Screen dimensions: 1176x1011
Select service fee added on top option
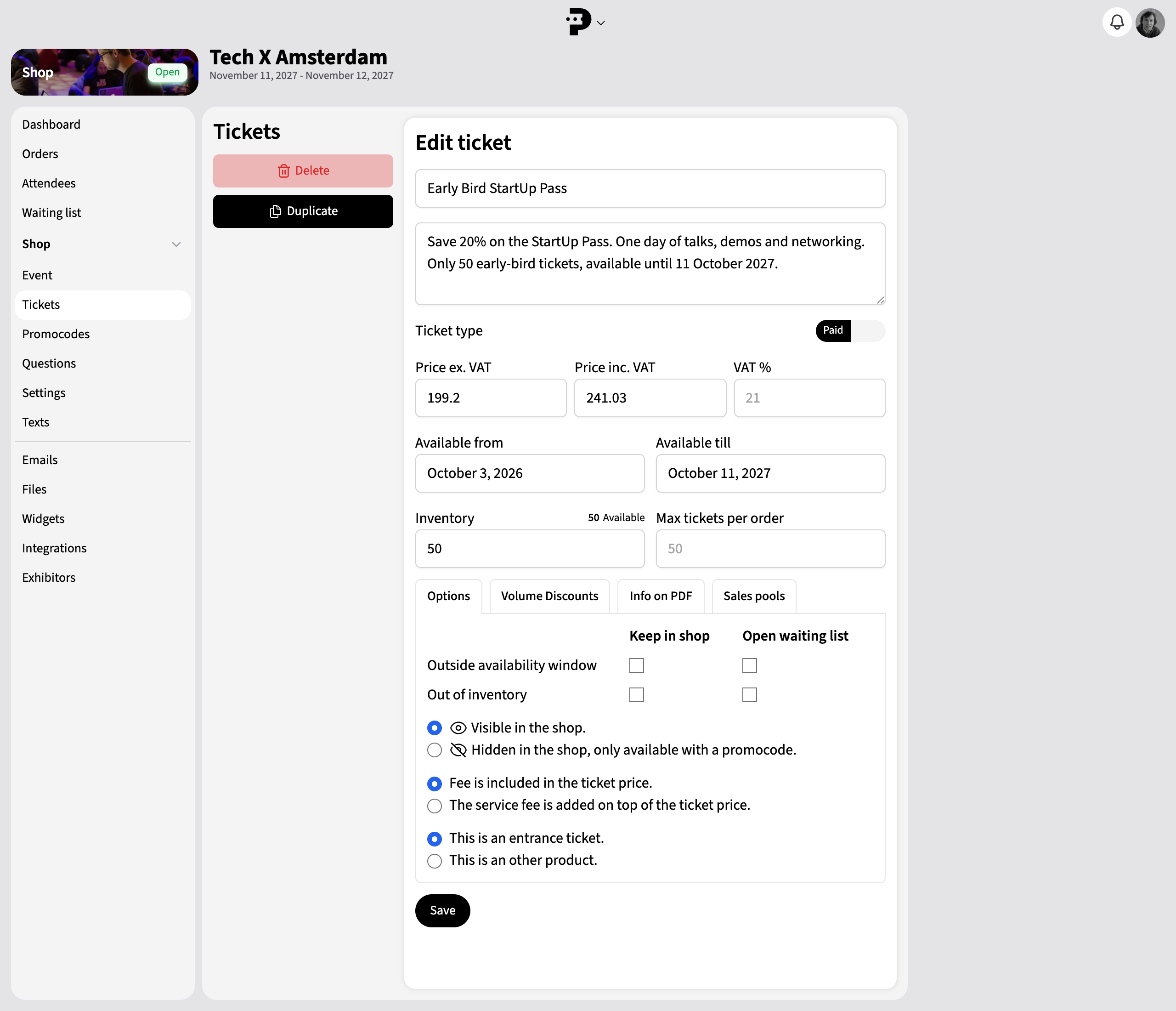coord(434,806)
